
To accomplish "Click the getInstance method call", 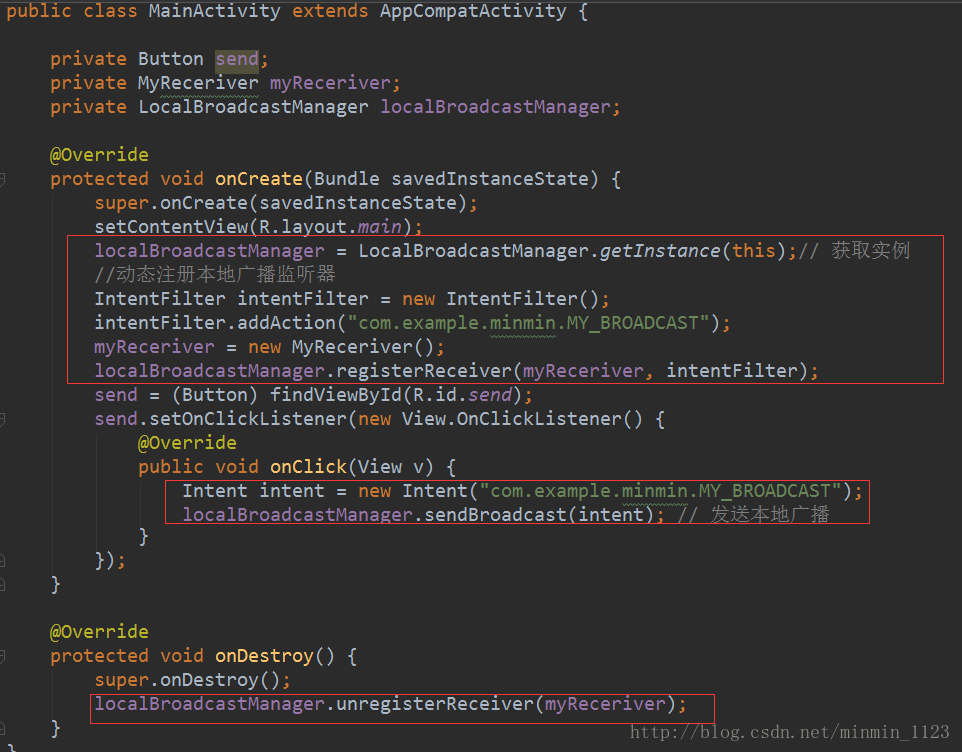I will coord(660,251).
